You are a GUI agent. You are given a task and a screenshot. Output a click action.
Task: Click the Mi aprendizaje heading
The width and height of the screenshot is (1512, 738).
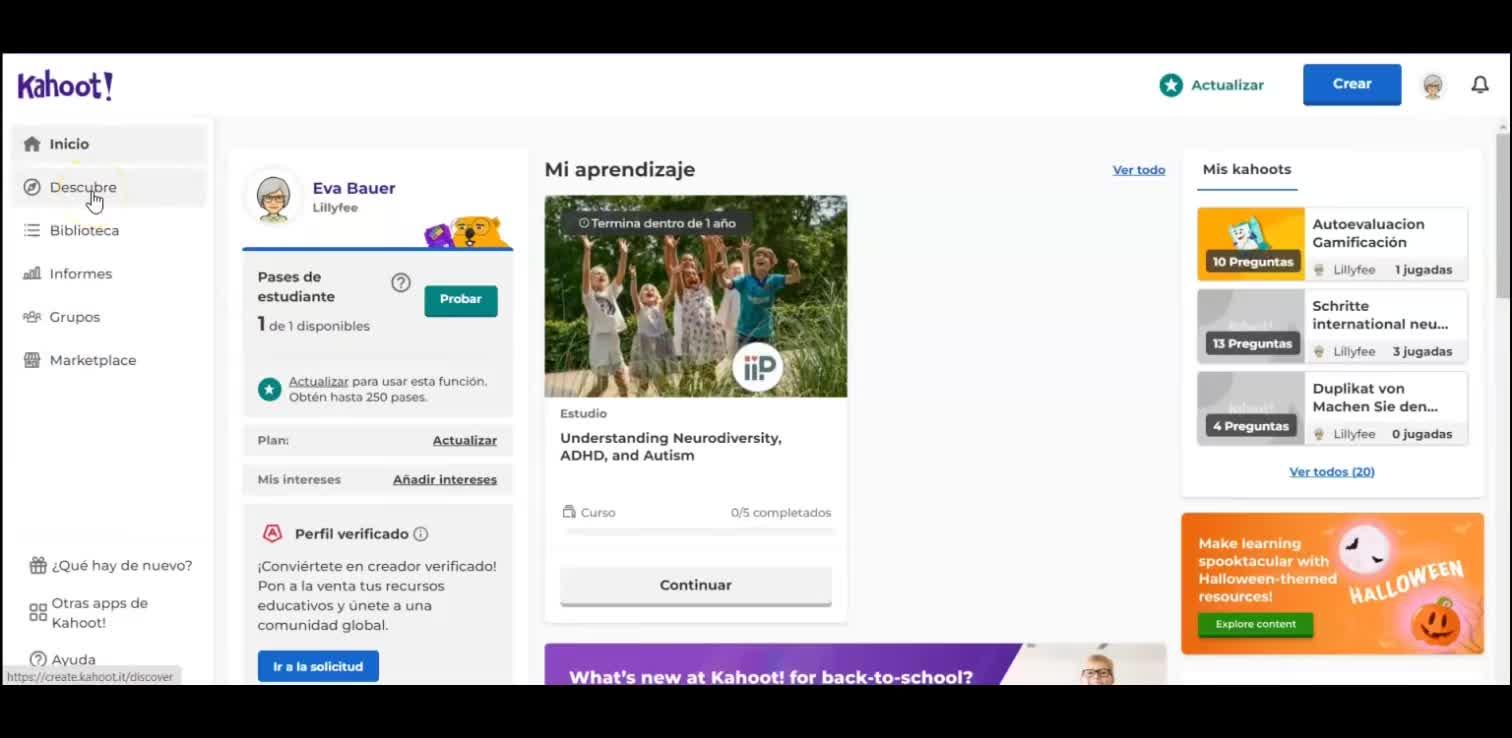click(620, 170)
